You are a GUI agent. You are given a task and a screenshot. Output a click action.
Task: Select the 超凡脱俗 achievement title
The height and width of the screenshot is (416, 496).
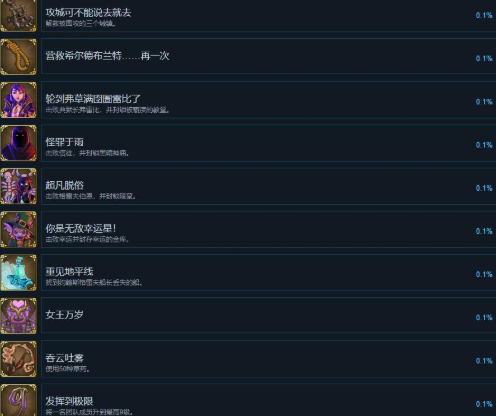coord(65,185)
